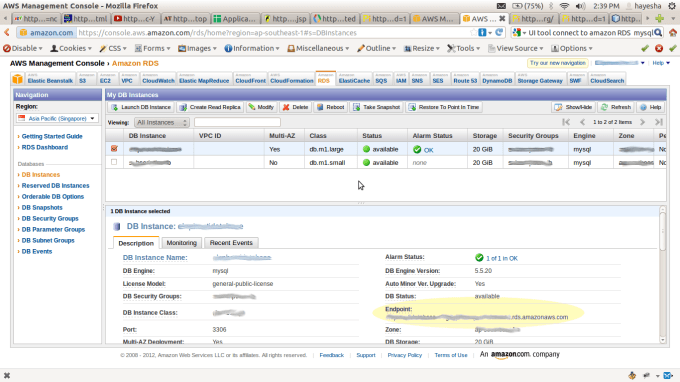Click the 1 of 1 in OK link
Image resolution: width=680 pixels, height=382 pixels.
pos(502,258)
